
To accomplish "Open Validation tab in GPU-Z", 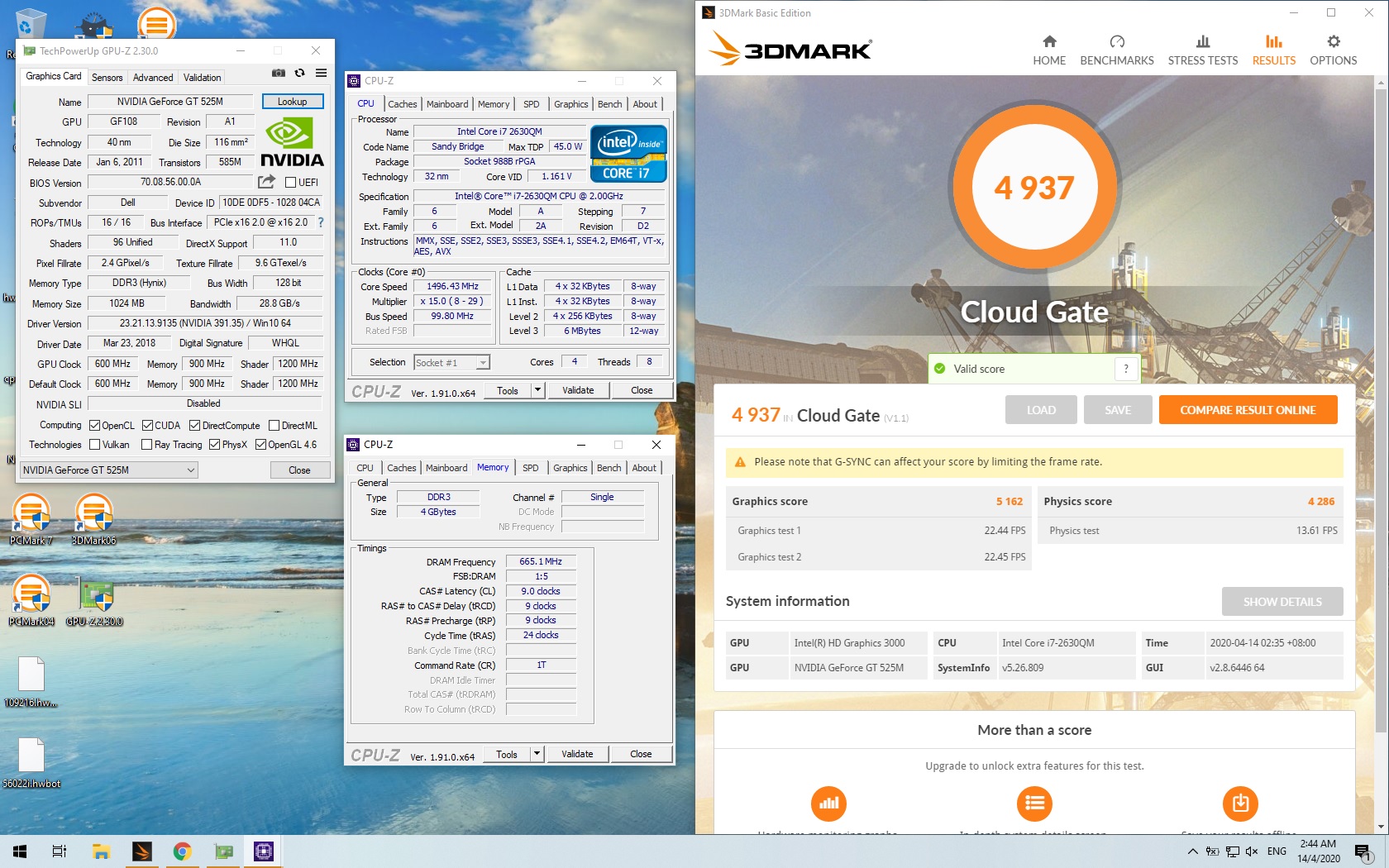I will (203, 78).
